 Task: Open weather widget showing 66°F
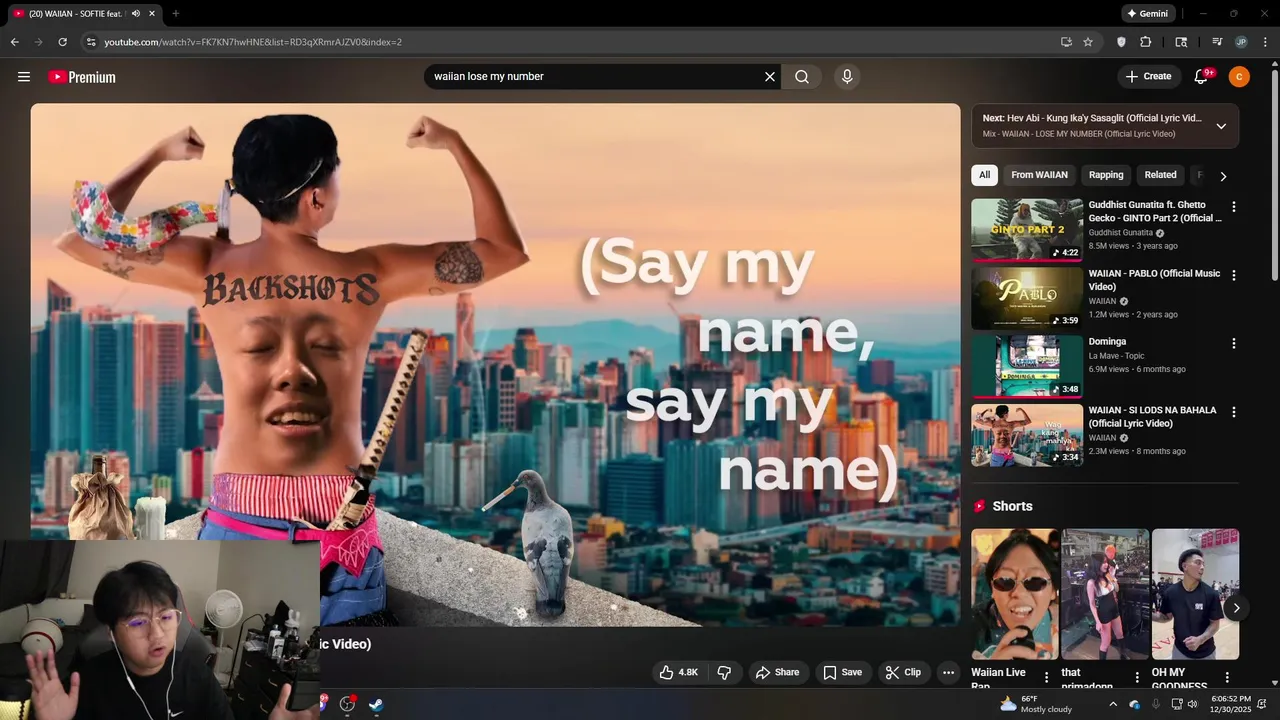click(x=1036, y=704)
